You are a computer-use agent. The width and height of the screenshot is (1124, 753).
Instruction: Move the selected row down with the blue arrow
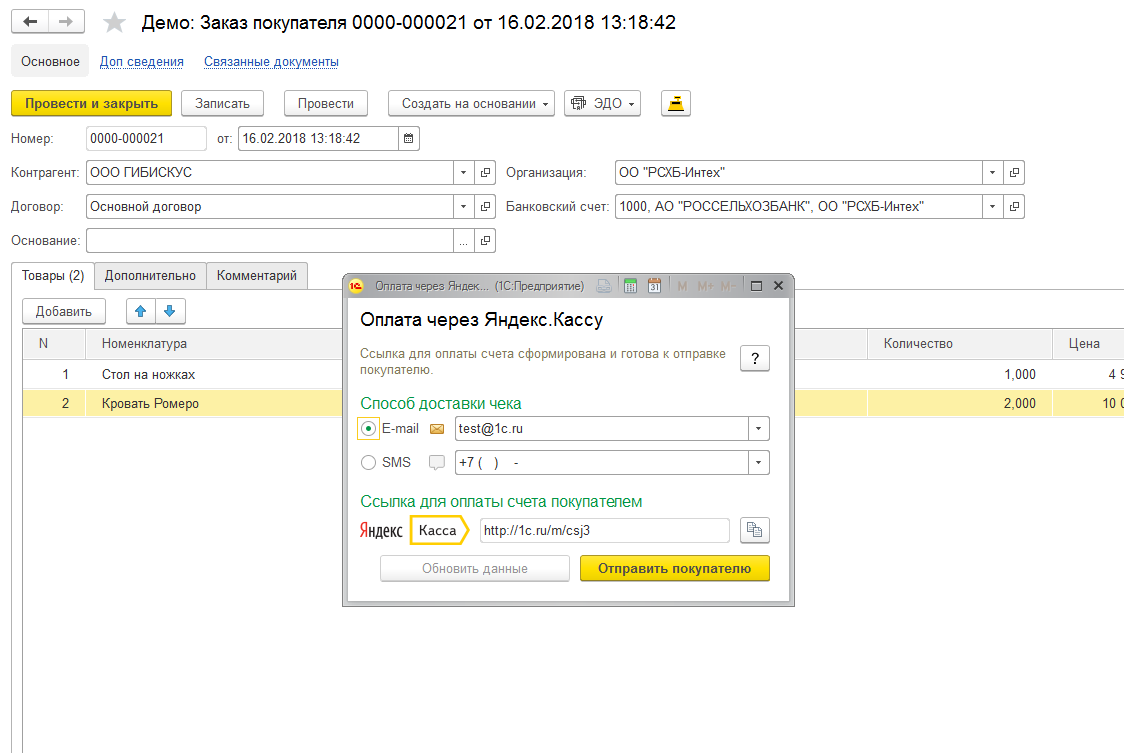tap(170, 311)
